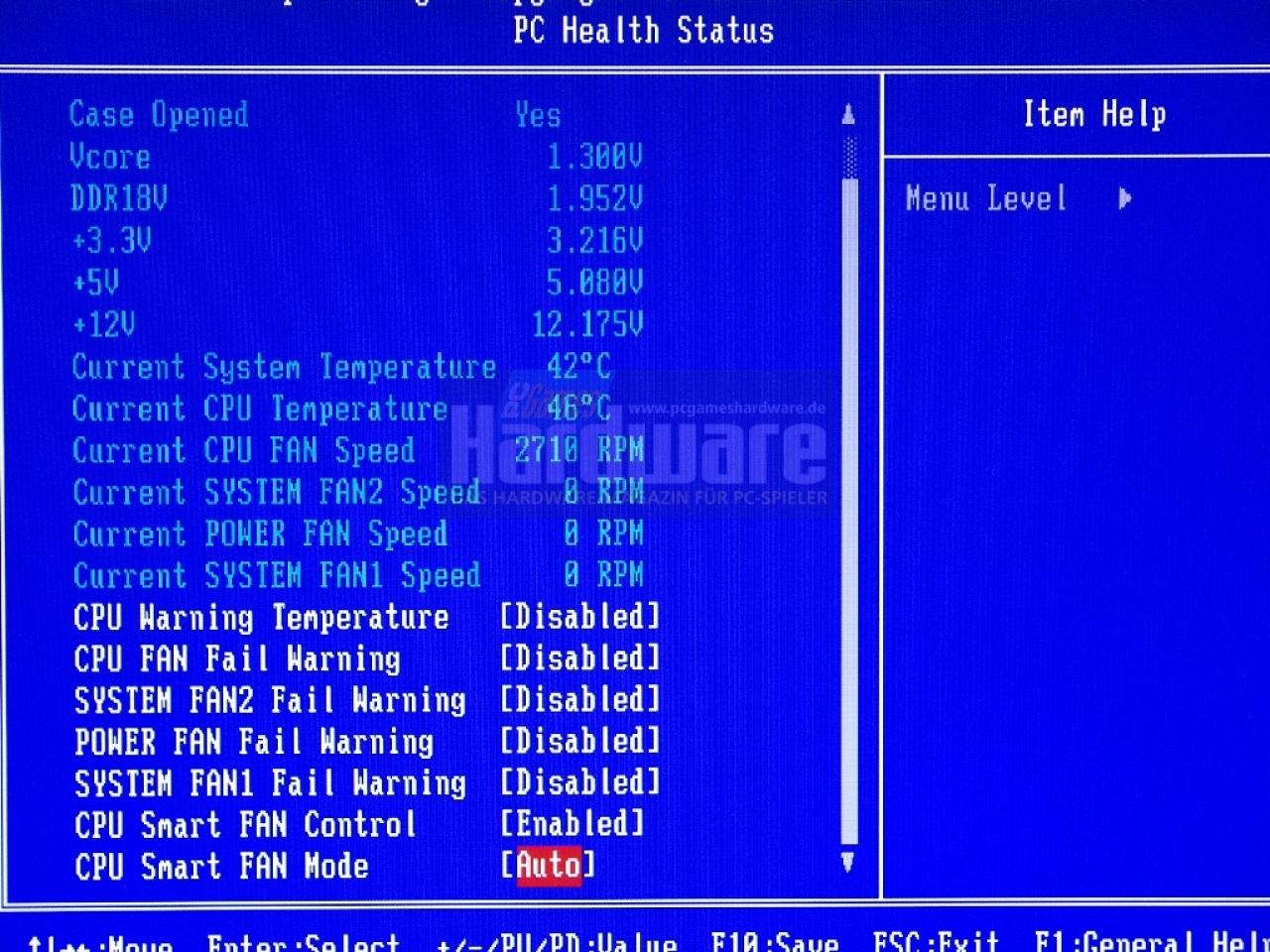The width and height of the screenshot is (1270, 952).
Task: Click the Case Opened label
Action: [159, 115]
